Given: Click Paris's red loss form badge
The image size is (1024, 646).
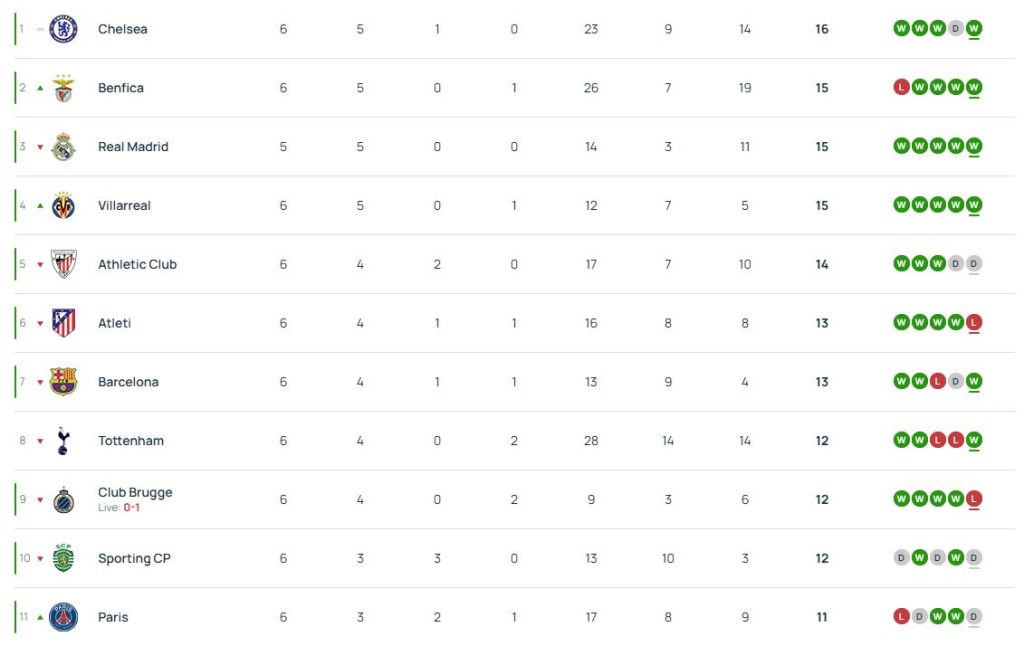Looking at the screenshot, I should (901, 617).
